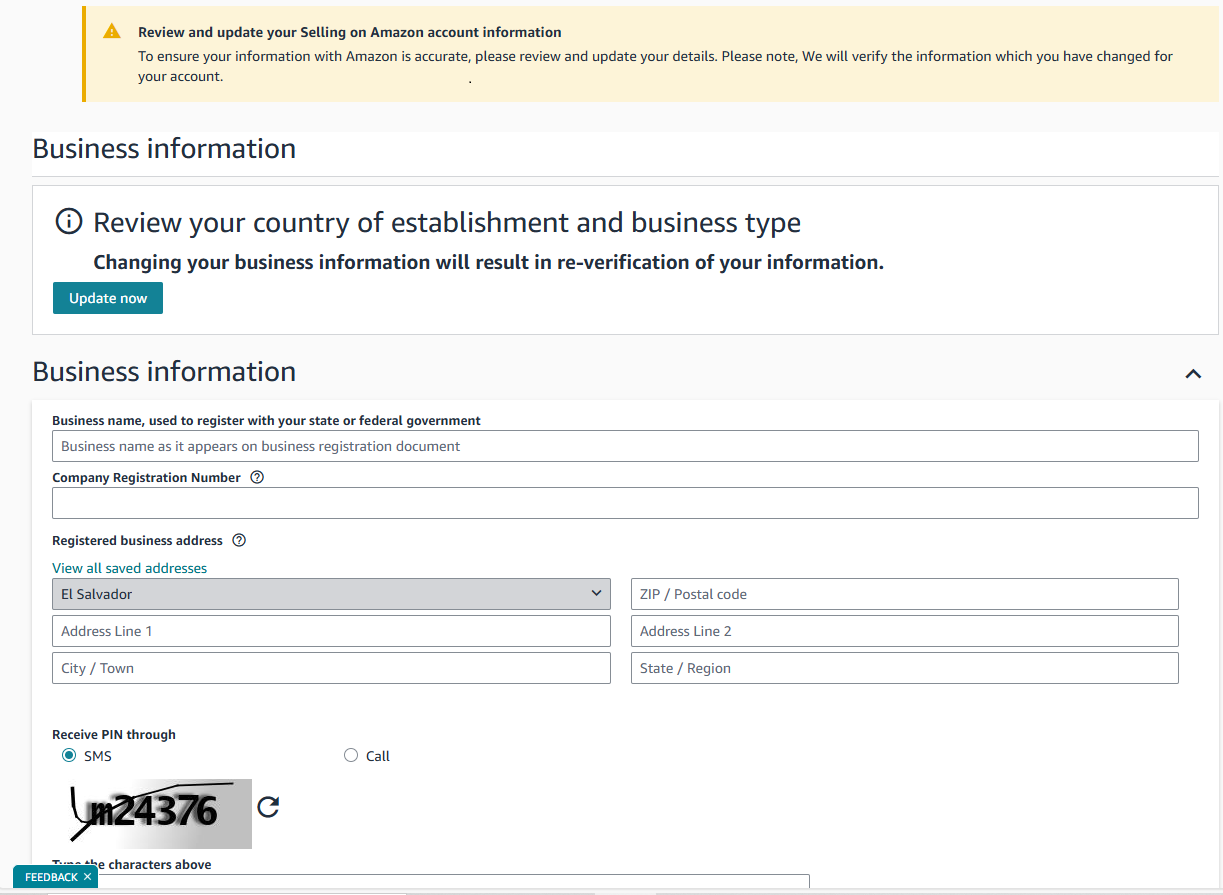Click the ZIP / Postal code field
Image resolution: width=1223 pixels, height=895 pixels.
(x=905, y=594)
